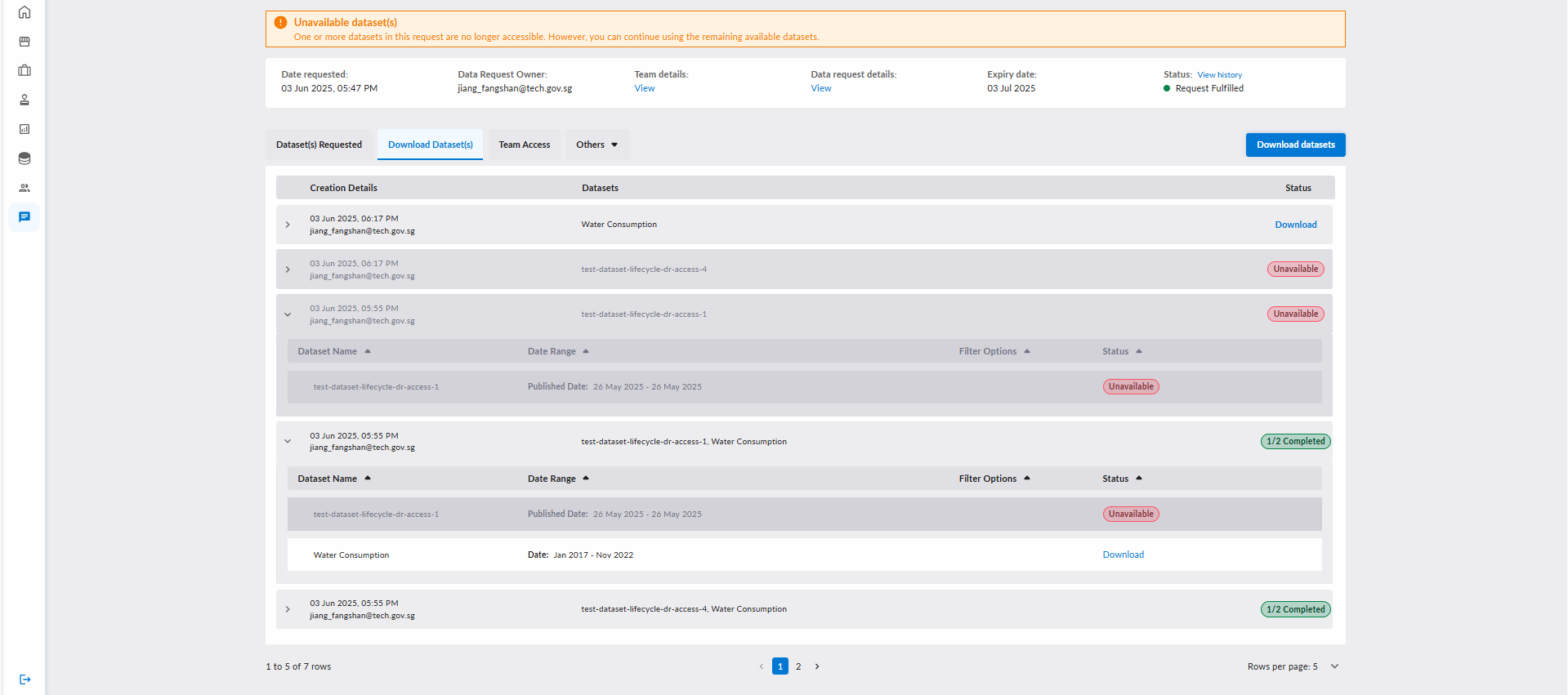Collapse the dr-access-1, Water Consumption row
This screenshot has height=695, width=1568.
288,442
